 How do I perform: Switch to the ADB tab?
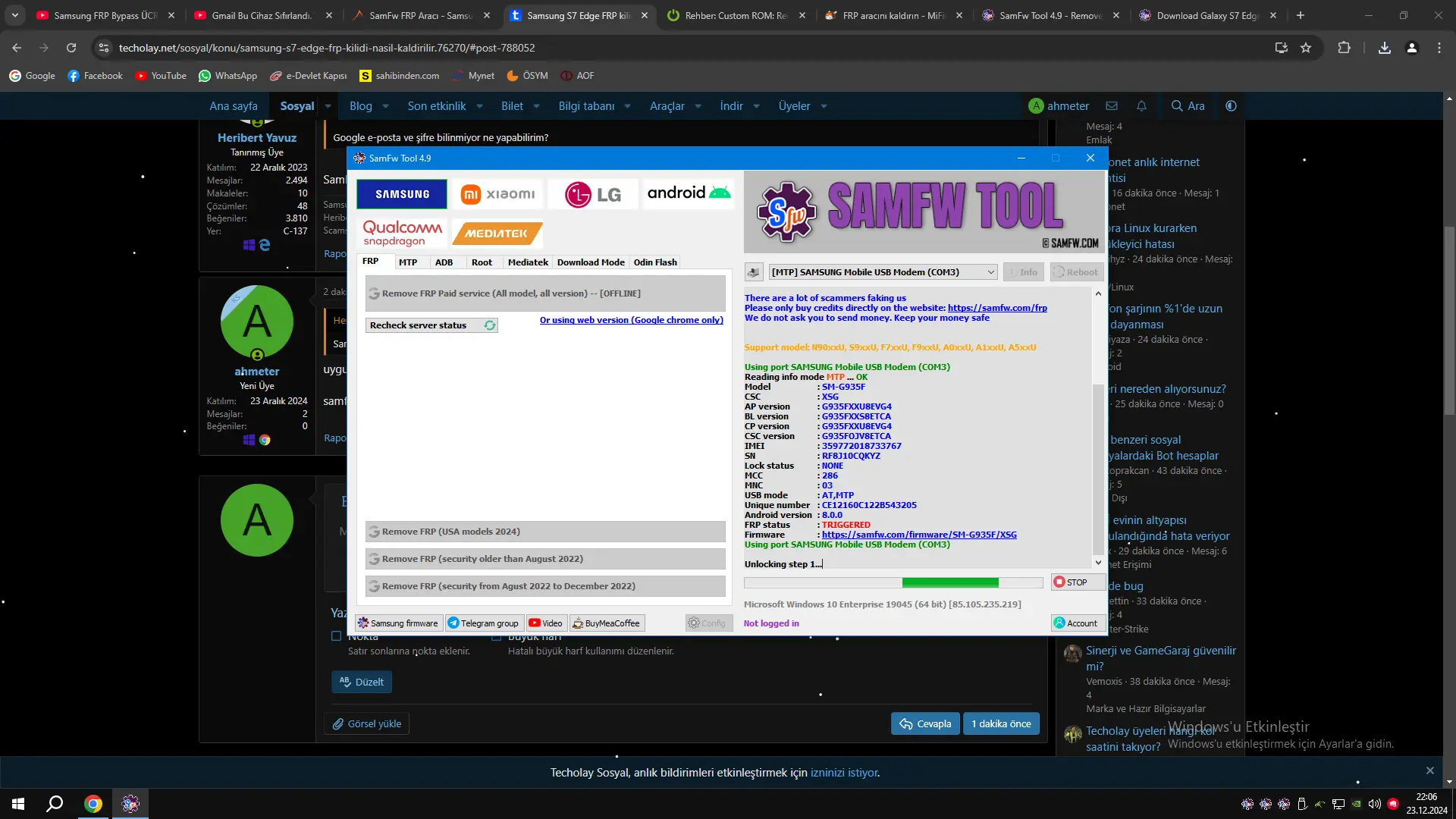[x=444, y=262]
